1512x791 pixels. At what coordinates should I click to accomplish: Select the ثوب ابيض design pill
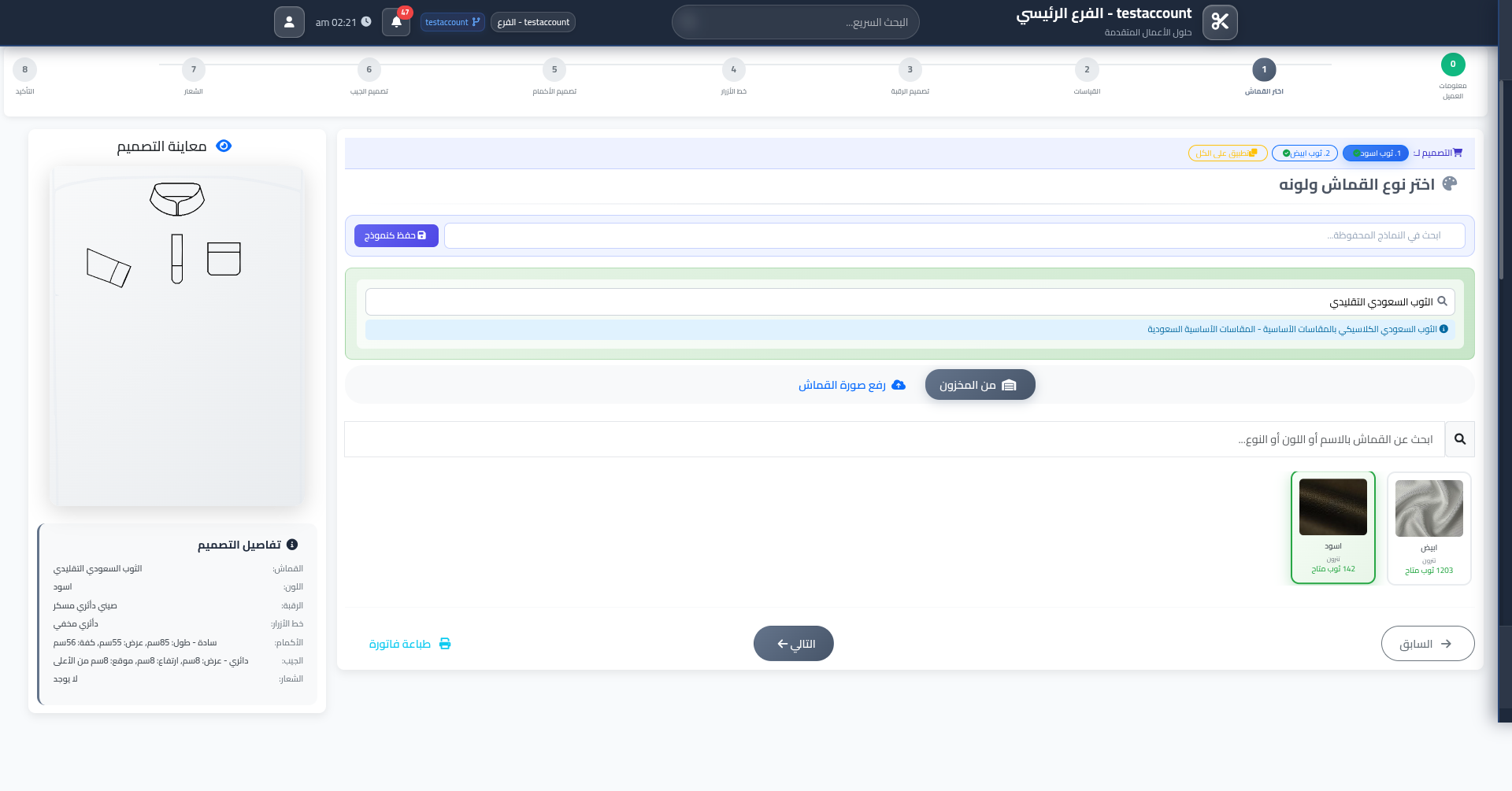1305,153
